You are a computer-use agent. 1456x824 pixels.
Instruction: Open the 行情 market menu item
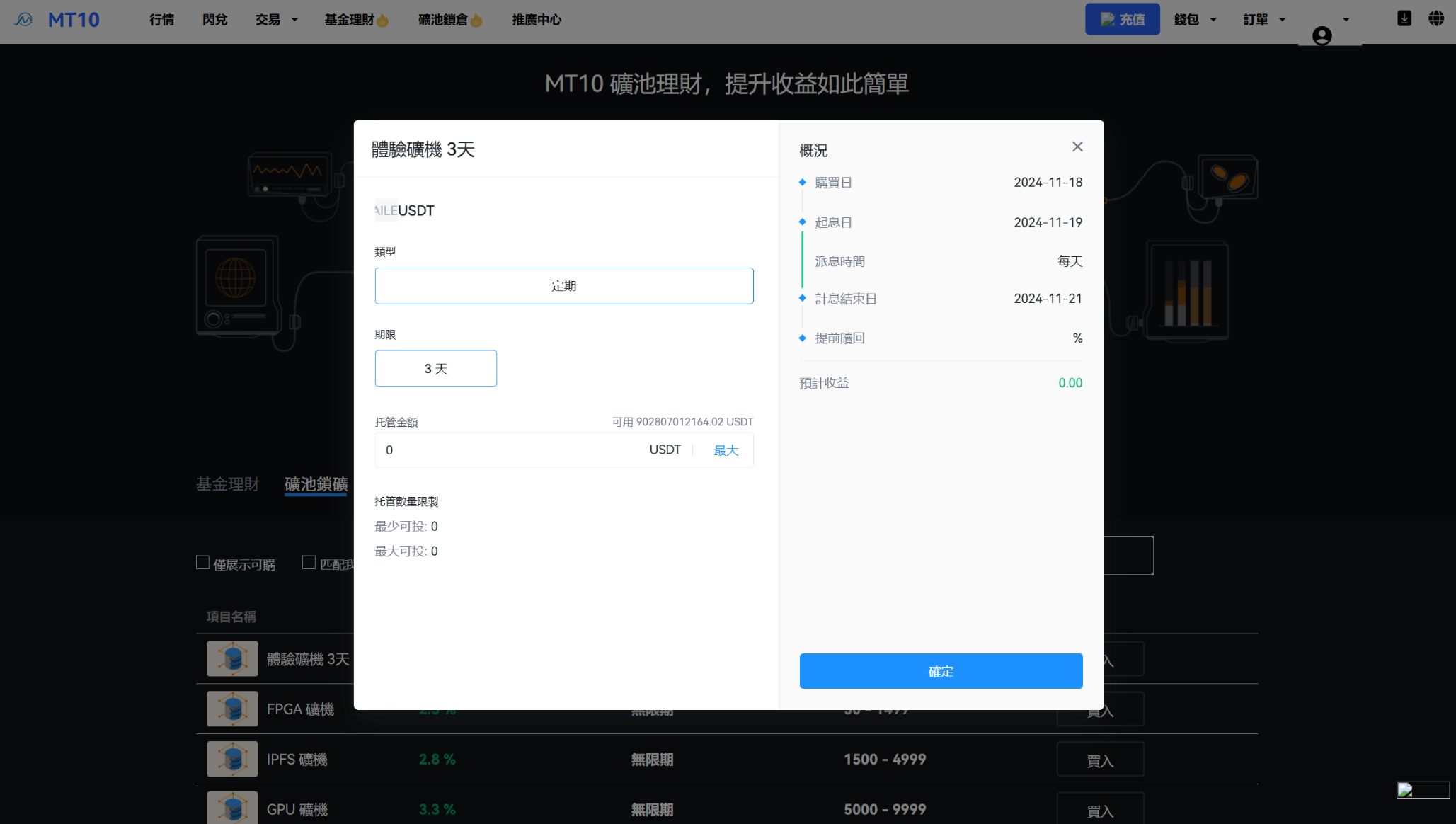[x=161, y=20]
